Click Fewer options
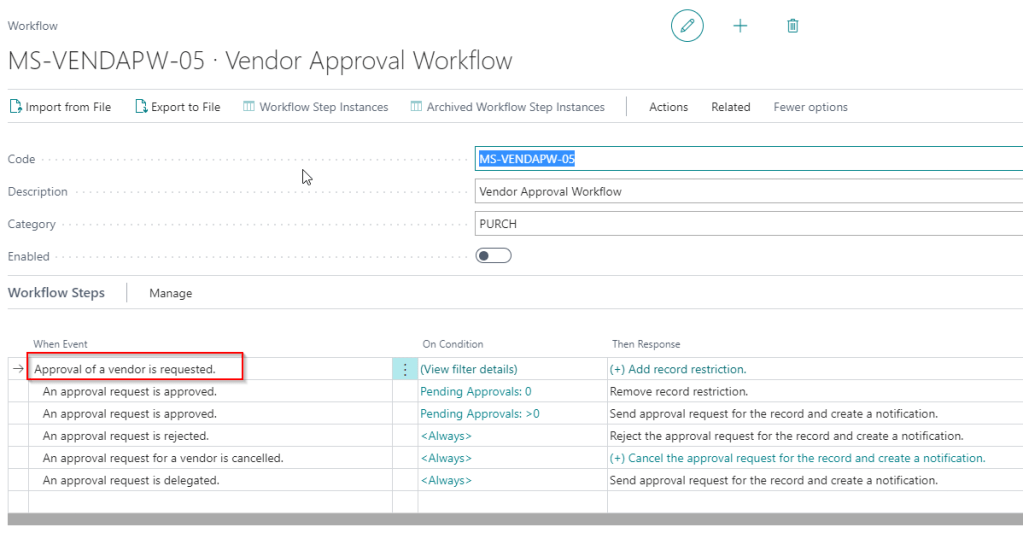 point(810,107)
